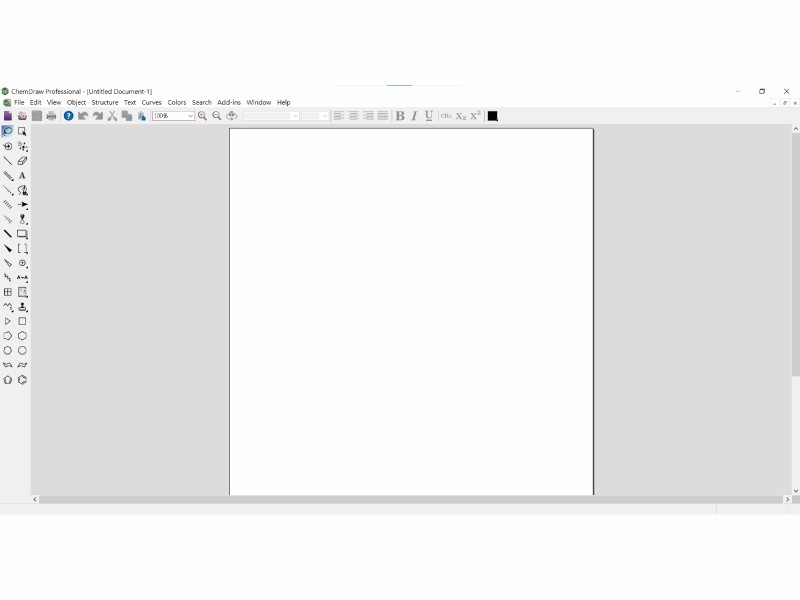Choose the Table tool

tap(7, 292)
